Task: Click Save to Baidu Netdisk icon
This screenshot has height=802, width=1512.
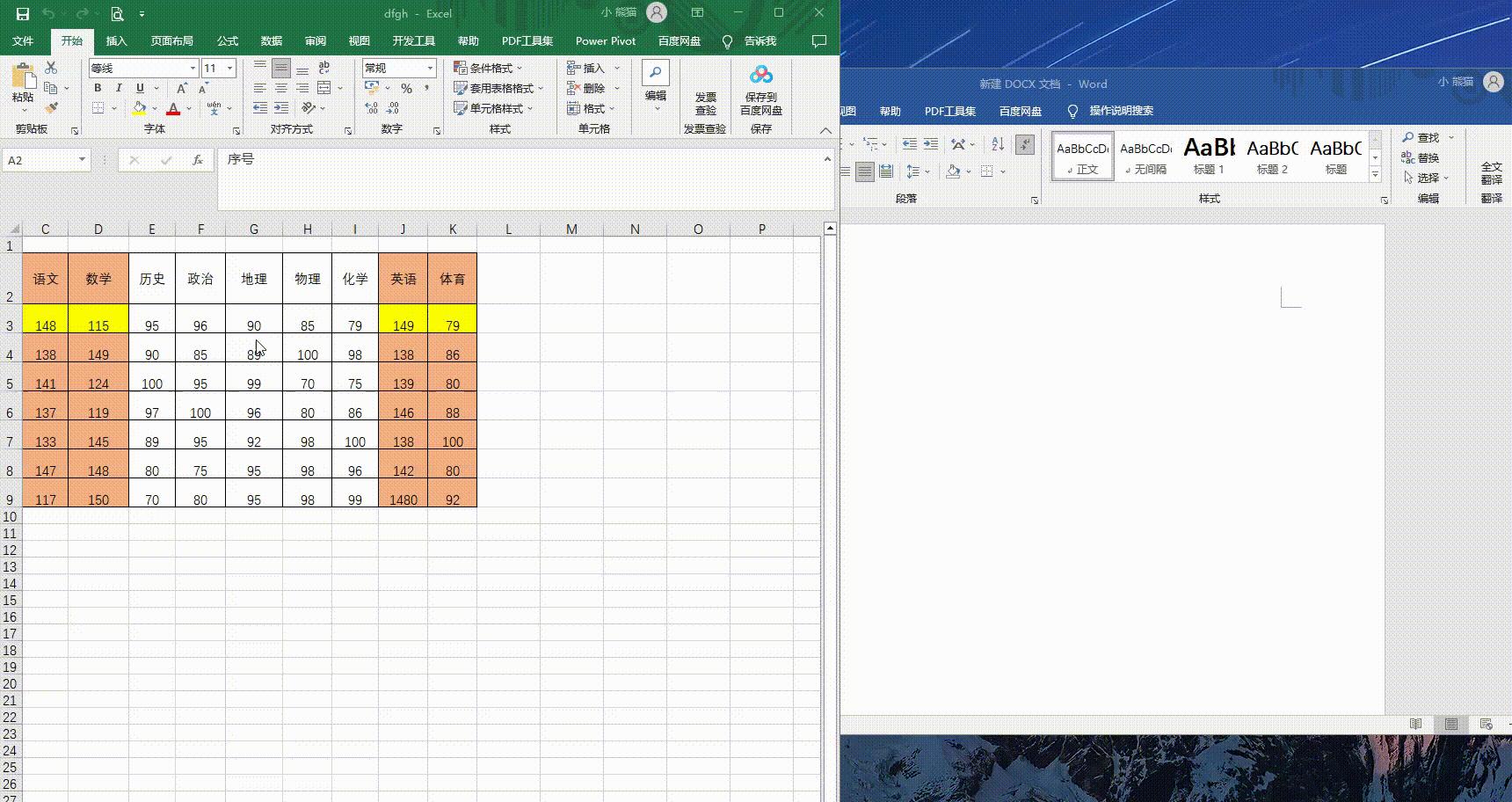Action: coord(760,90)
